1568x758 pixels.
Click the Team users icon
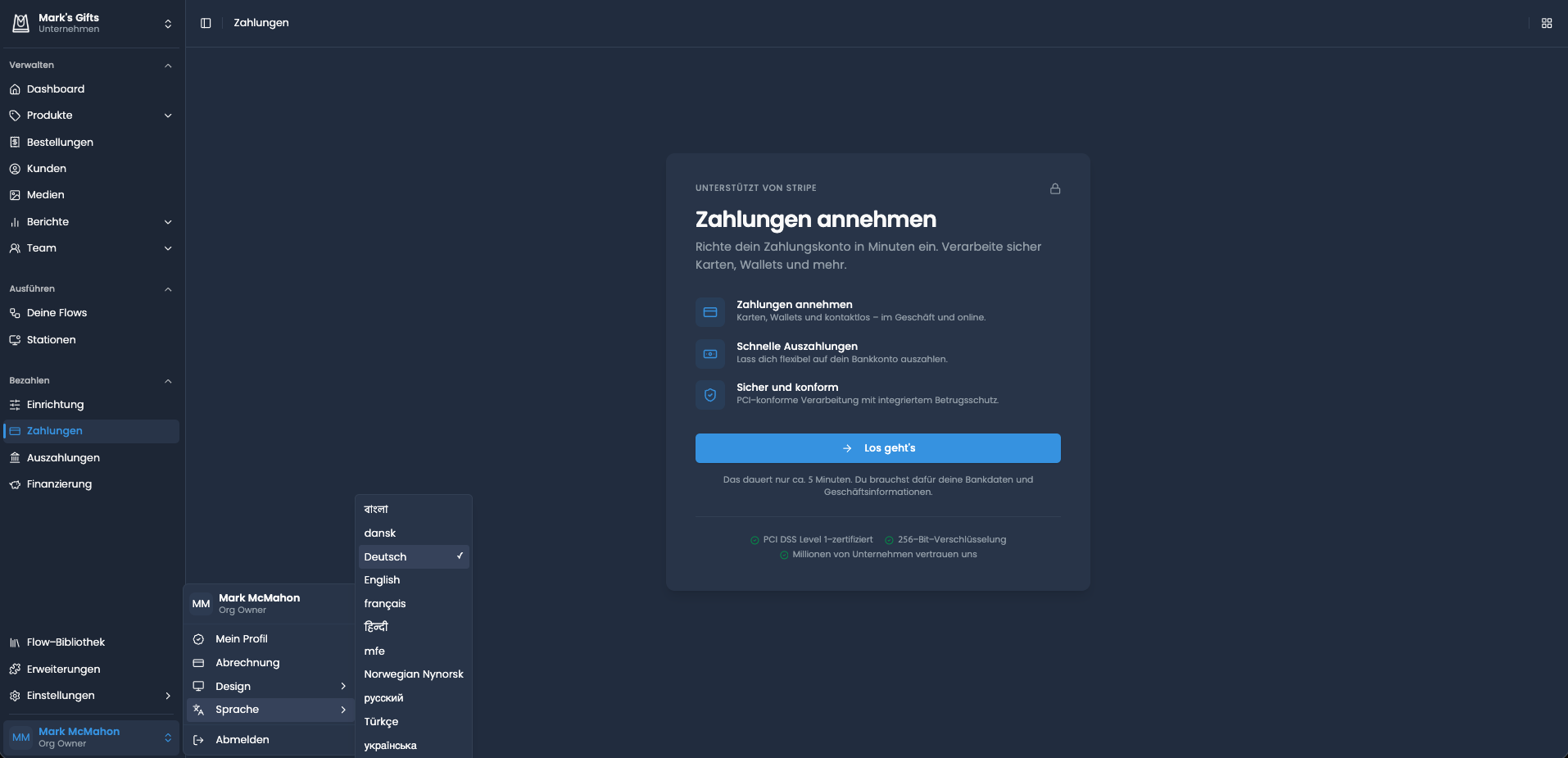[15, 248]
